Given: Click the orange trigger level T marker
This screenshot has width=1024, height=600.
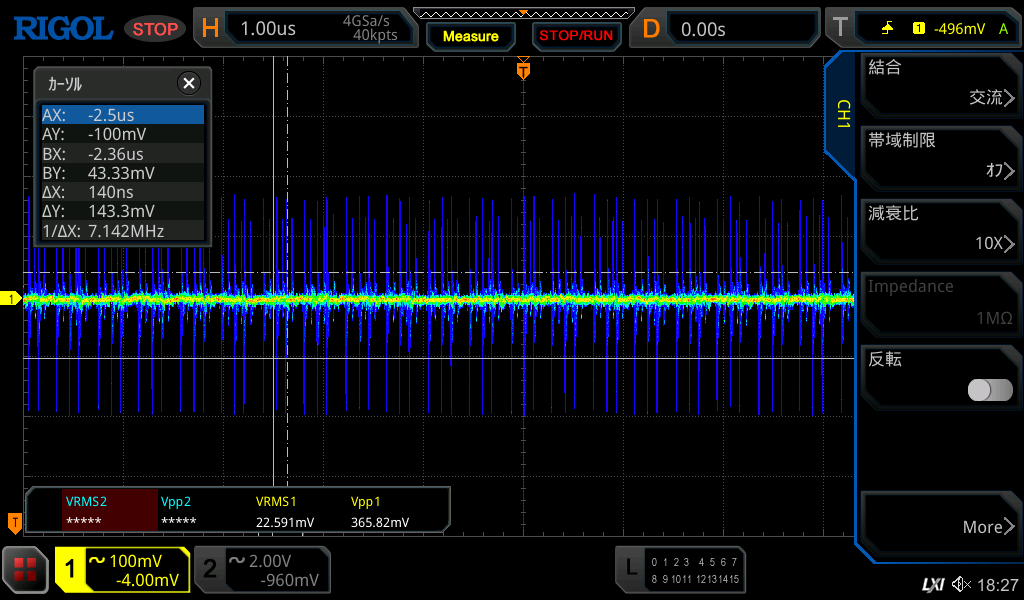Looking at the screenshot, I should click(14, 522).
